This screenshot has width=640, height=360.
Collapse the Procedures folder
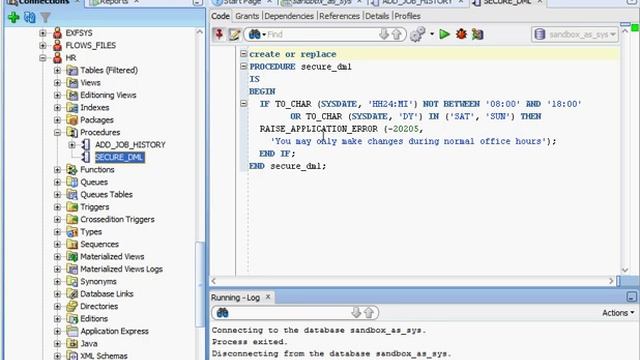click(58, 132)
